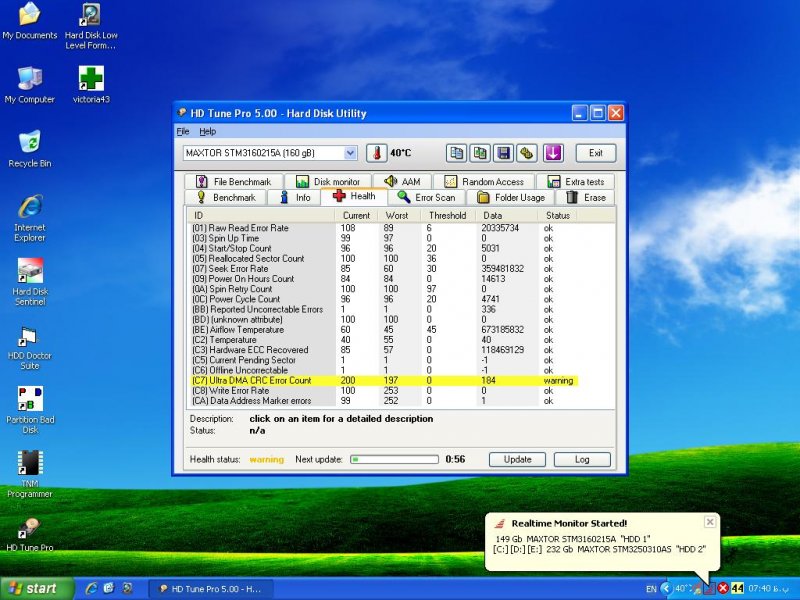800x600 pixels.
Task: Open the Partition Bad Disk shortcut
Action: tap(30, 410)
